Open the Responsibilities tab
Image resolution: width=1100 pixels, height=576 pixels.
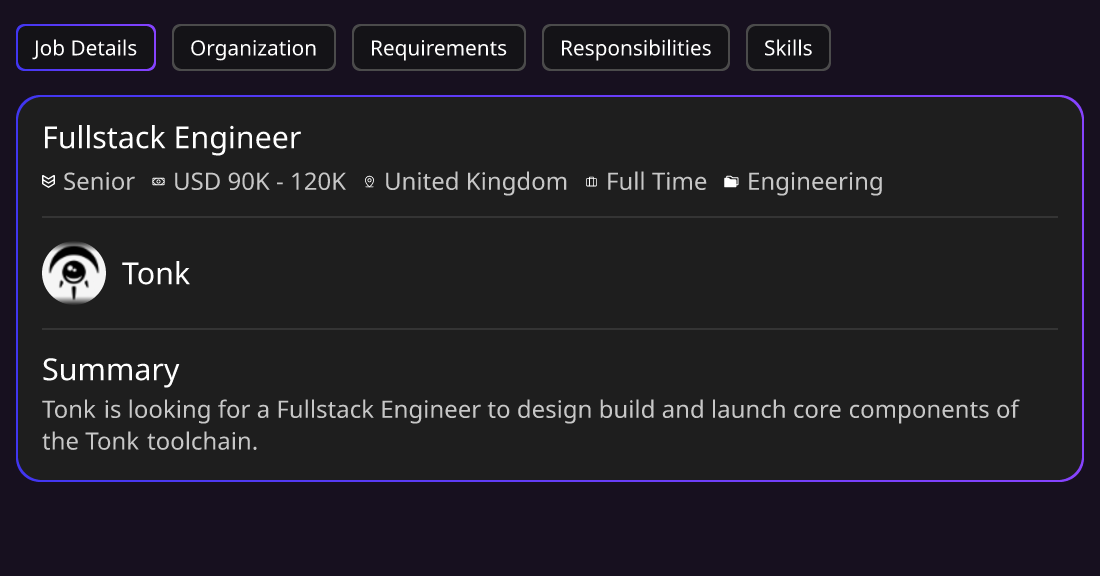click(636, 48)
